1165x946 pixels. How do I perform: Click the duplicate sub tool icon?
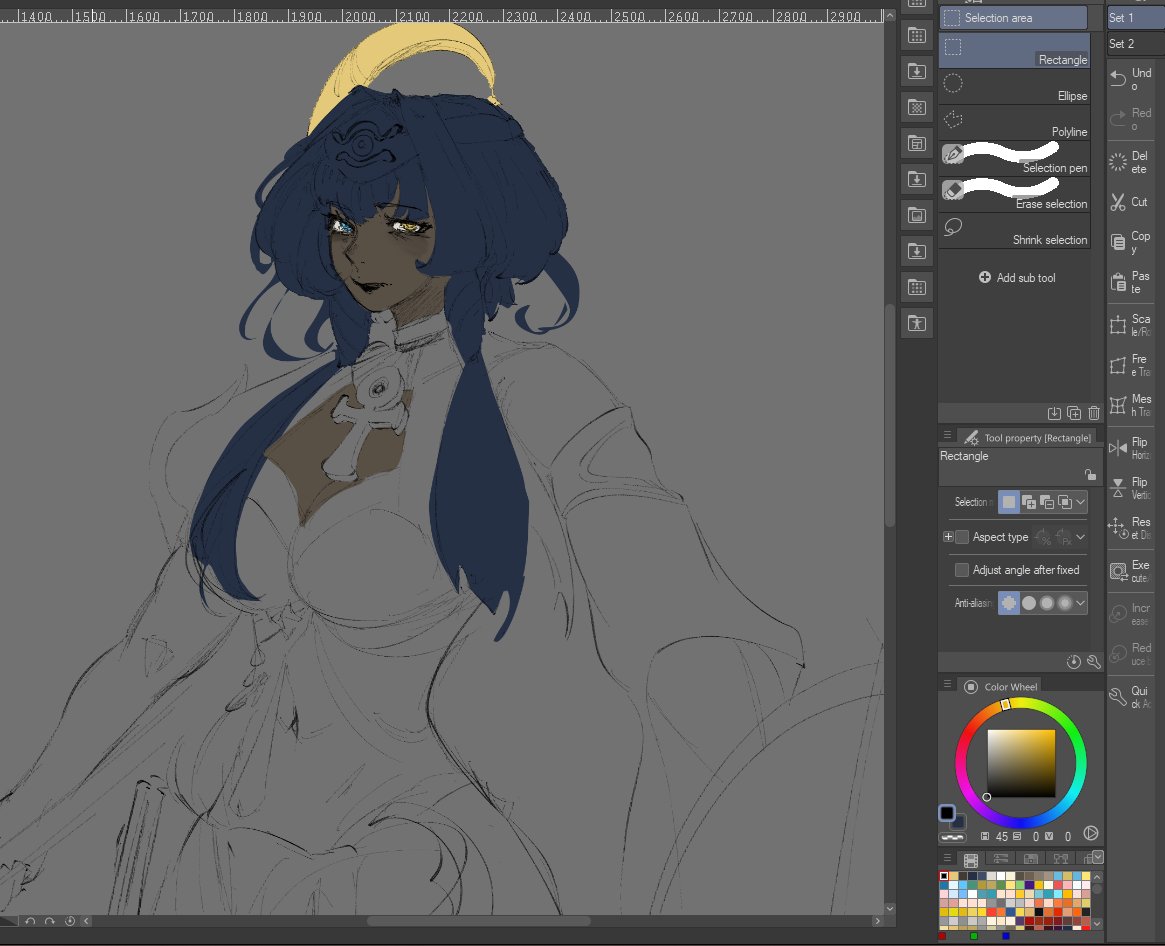tap(1074, 412)
